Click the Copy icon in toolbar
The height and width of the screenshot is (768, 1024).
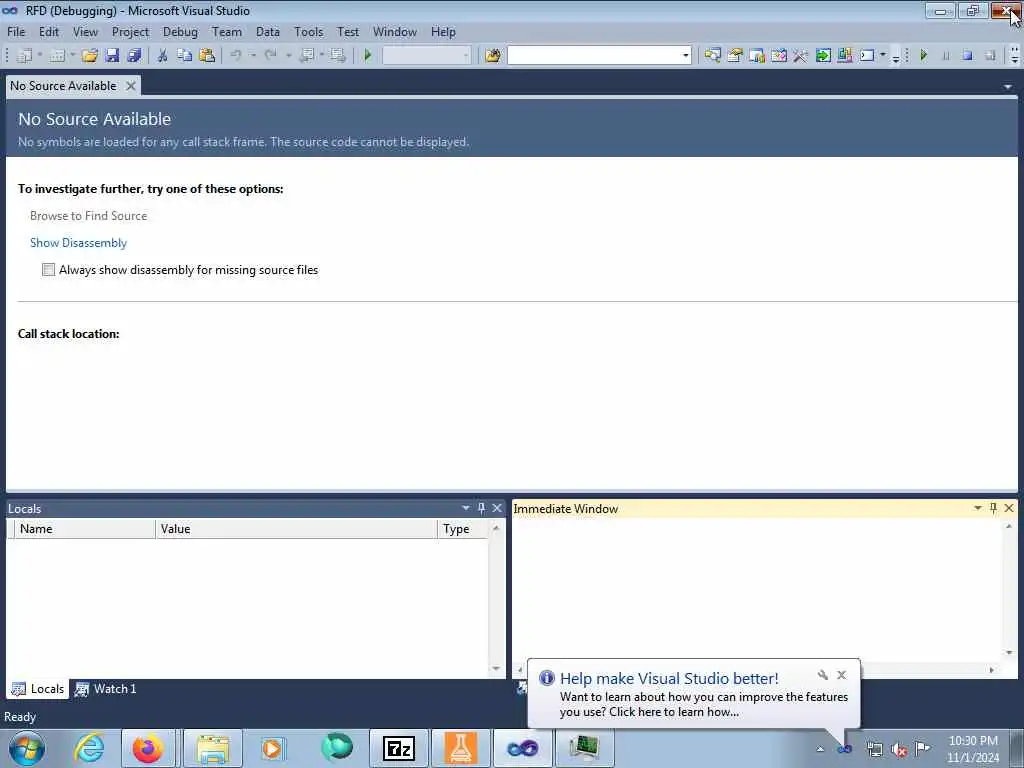coord(185,56)
